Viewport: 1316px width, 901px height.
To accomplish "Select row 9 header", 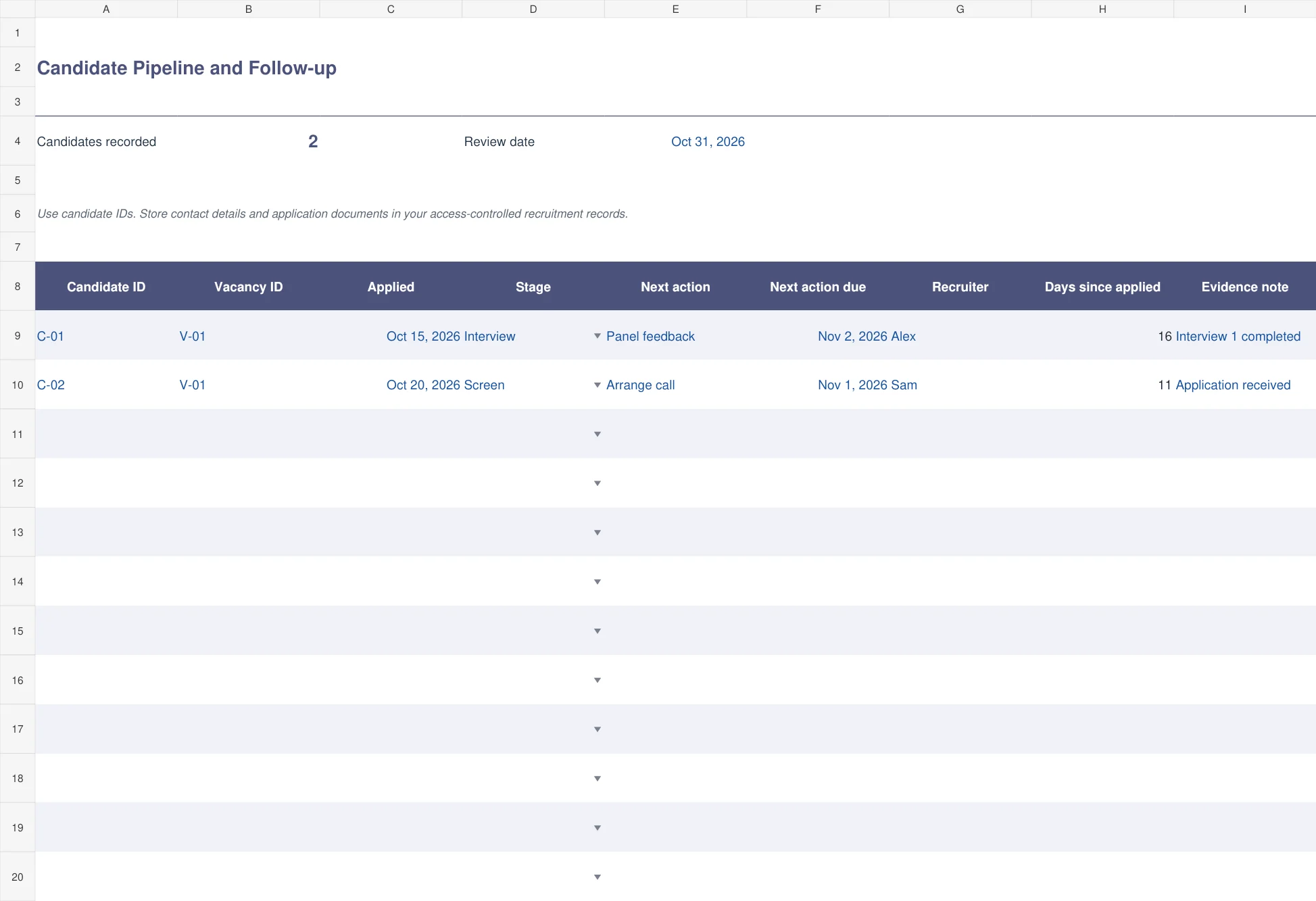I will [x=18, y=335].
